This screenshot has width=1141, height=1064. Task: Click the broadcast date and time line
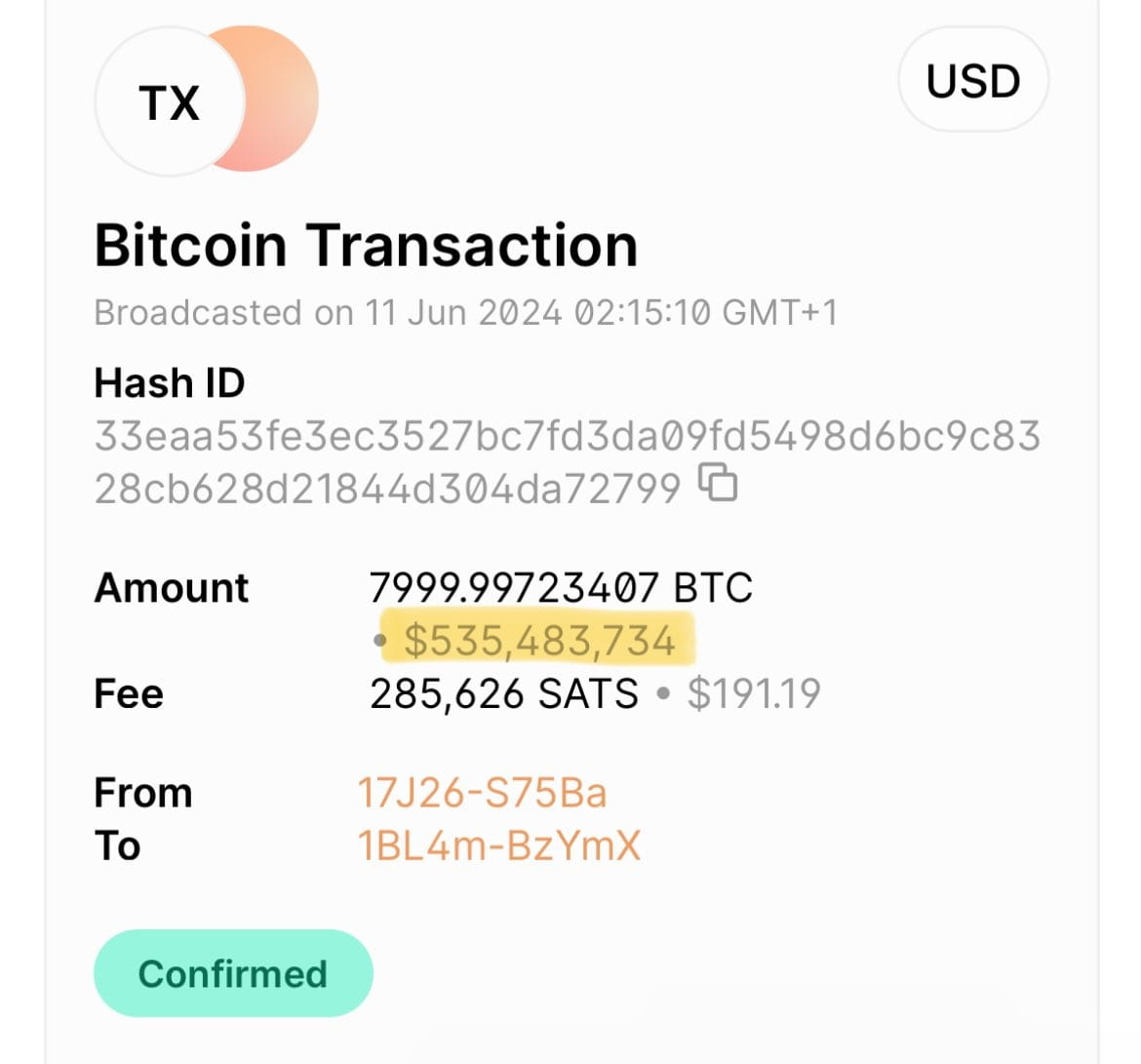(465, 313)
